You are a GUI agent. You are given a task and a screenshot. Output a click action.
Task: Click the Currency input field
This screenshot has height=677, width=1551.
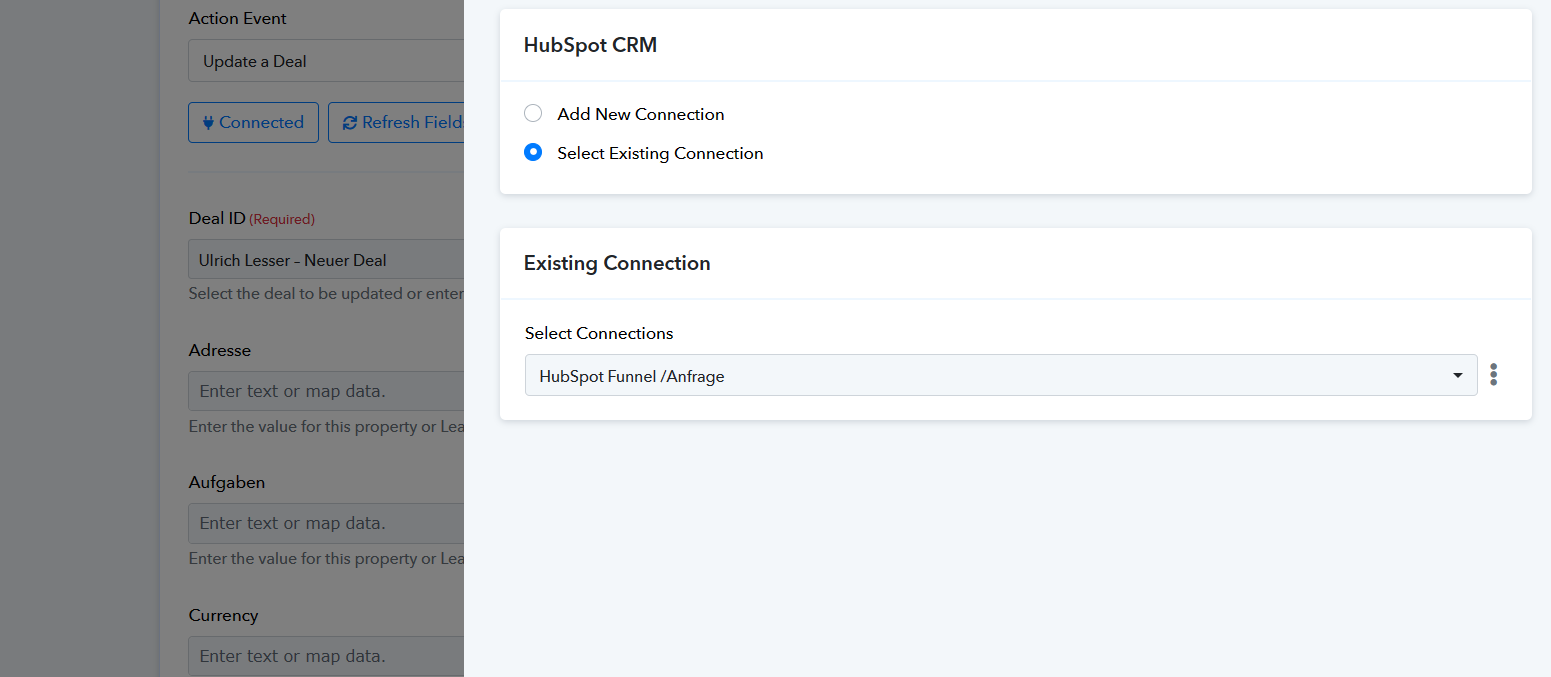326,656
